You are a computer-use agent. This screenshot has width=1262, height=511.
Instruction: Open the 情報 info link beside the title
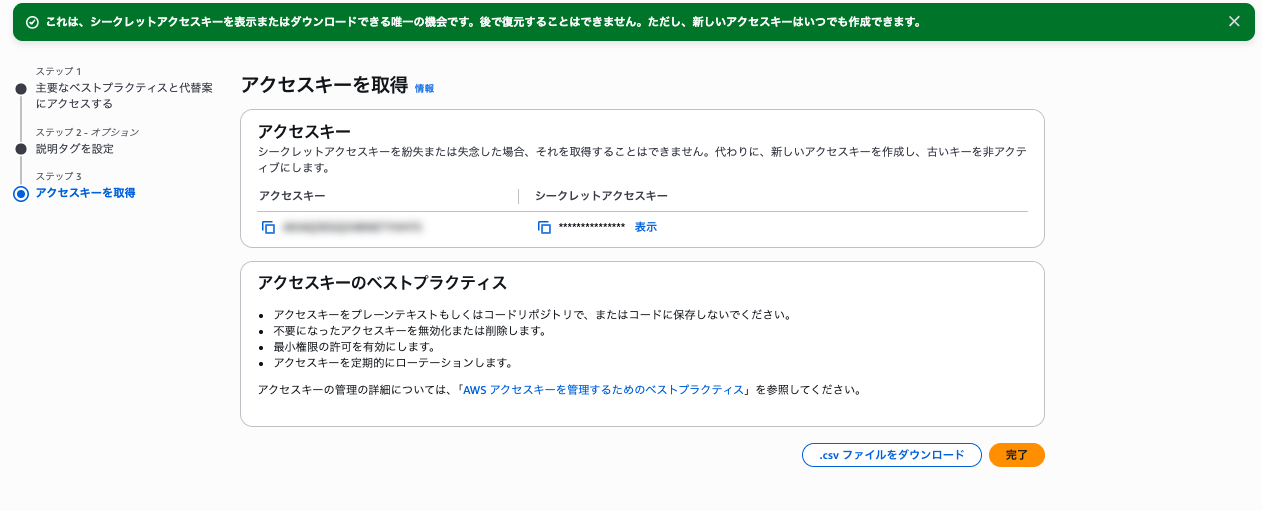click(424, 88)
